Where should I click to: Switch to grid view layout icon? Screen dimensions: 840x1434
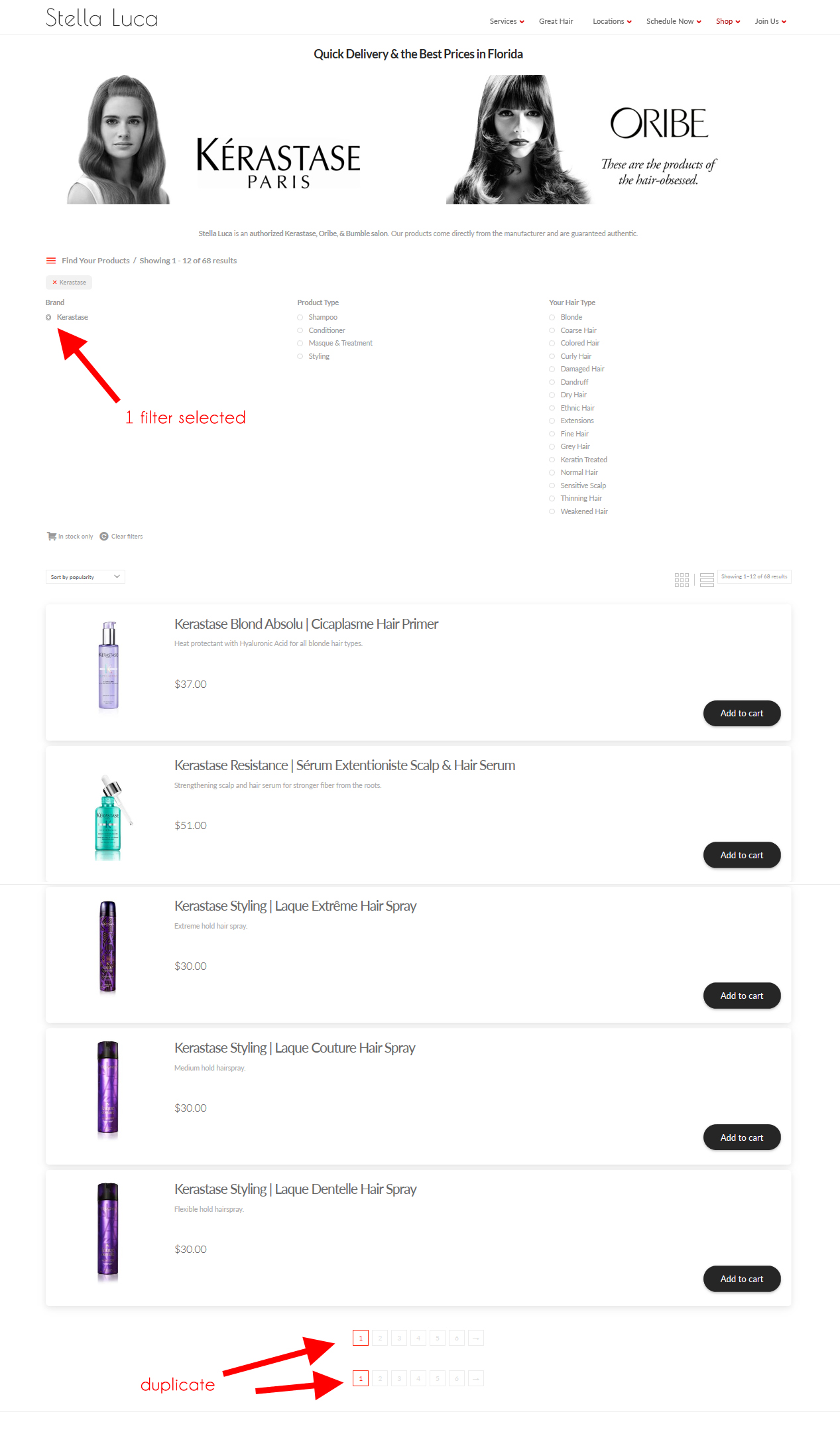(x=682, y=580)
